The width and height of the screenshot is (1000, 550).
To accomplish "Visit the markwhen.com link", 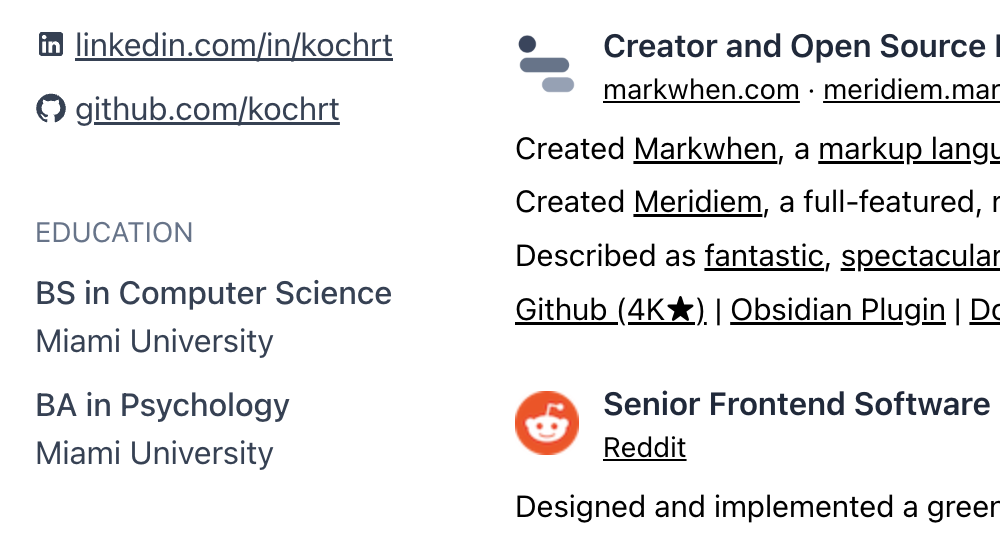I will pyautogui.click(x=701, y=90).
